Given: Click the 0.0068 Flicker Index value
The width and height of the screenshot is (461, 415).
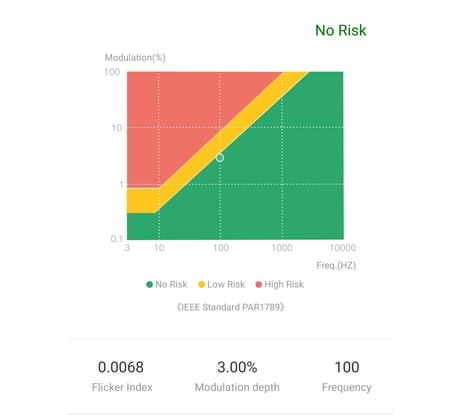Looking at the screenshot, I should coord(121,367).
